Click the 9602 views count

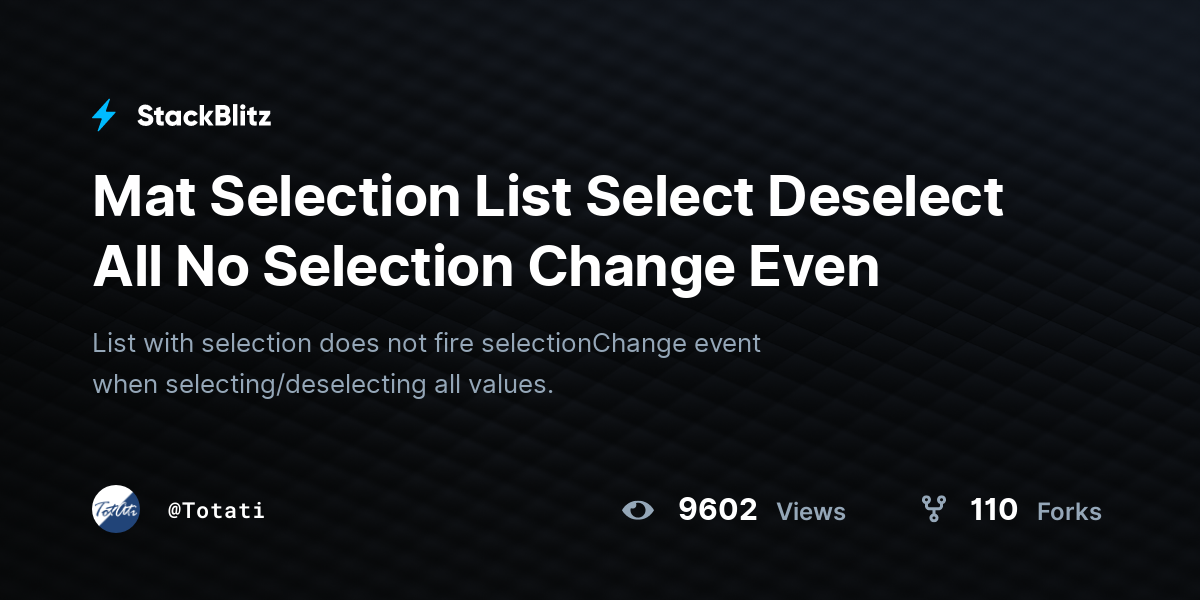[x=717, y=510]
